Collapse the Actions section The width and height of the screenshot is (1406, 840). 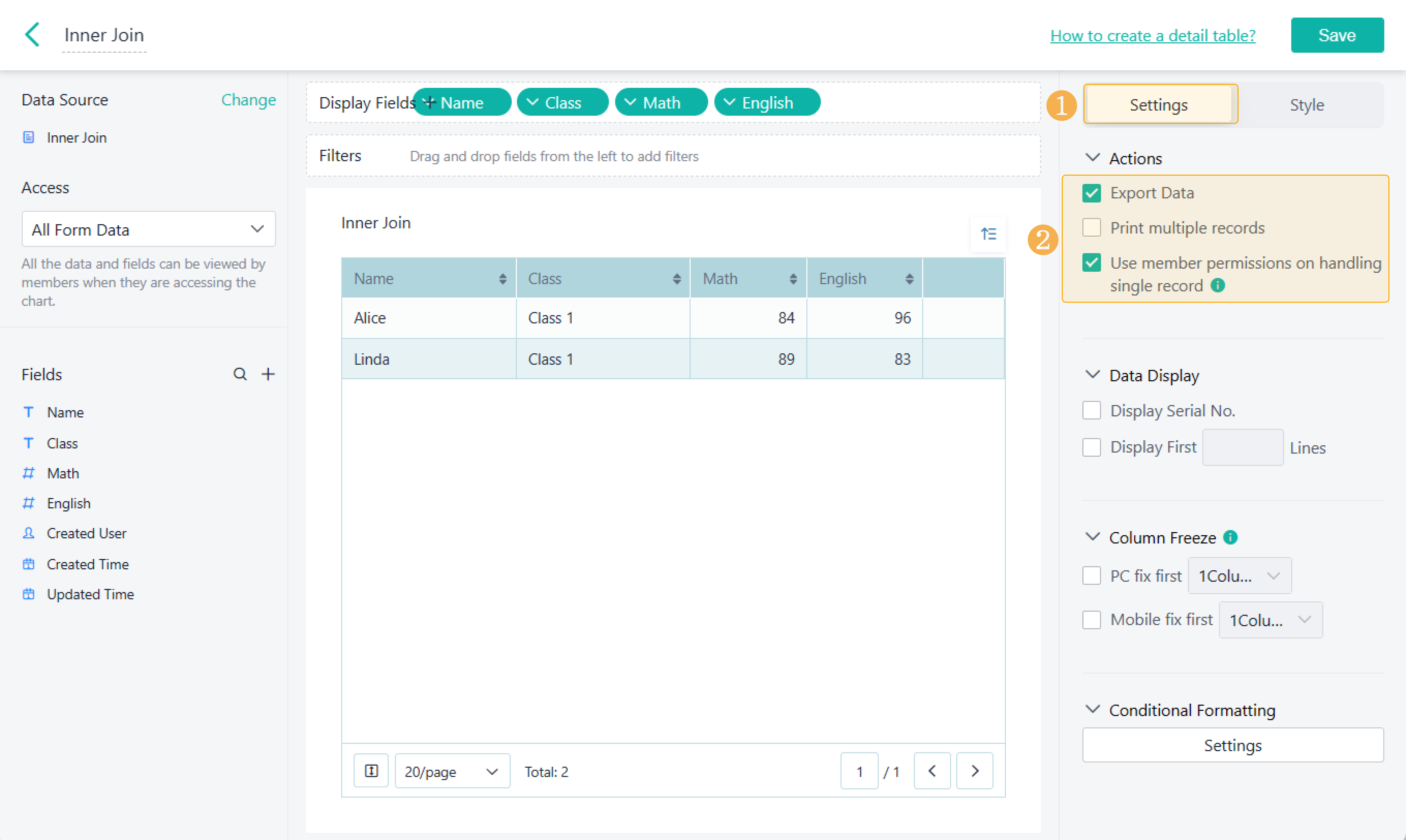point(1092,158)
